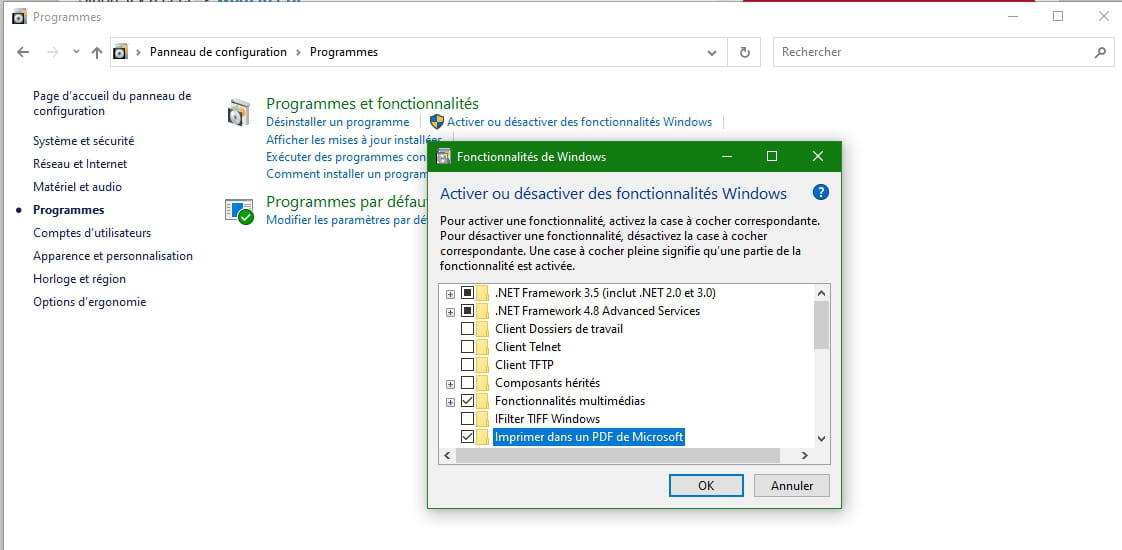Toggle .NET Framework 3.5 checkbox
The image size is (1122, 550).
467,293
